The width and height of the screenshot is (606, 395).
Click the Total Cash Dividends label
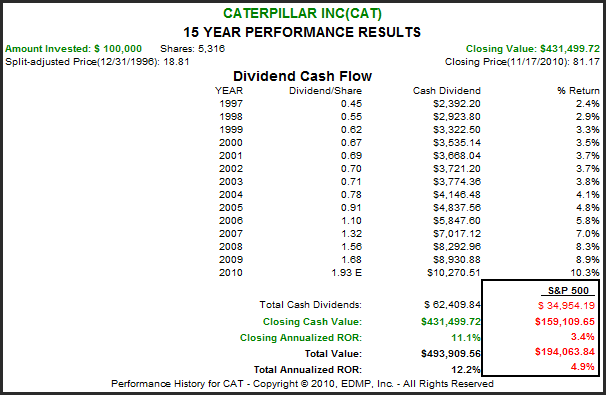coord(310,305)
